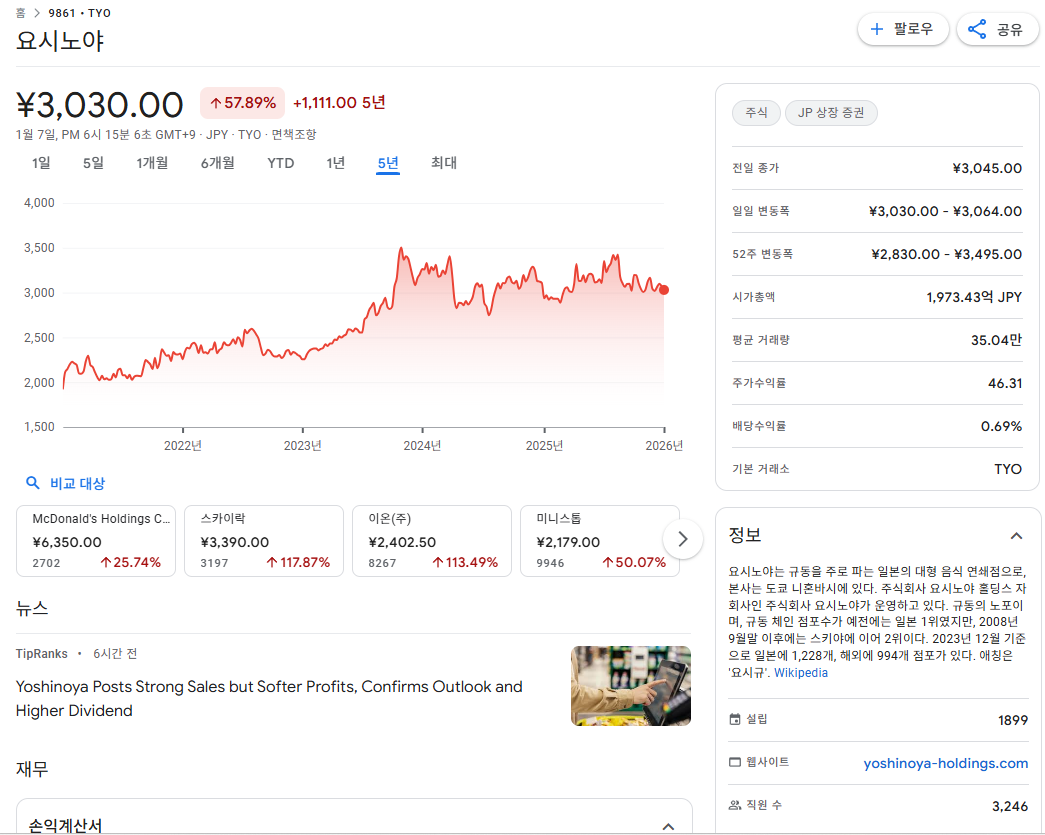Click the calendar icon beside 설립
The height and width of the screenshot is (835, 1045).
click(735, 719)
